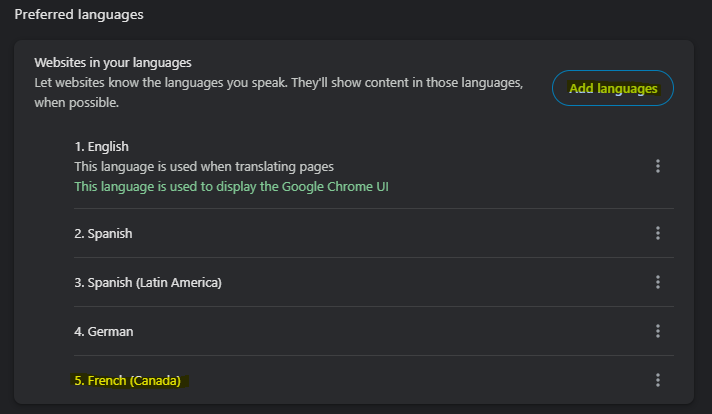Click the divider line between German and French
Screen dimensions: 712x414
pyautogui.click(x=373, y=355)
